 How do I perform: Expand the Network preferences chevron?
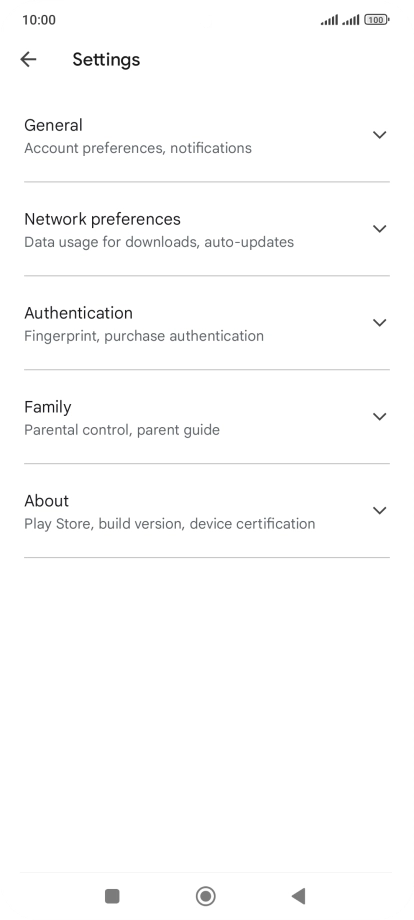point(379,229)
